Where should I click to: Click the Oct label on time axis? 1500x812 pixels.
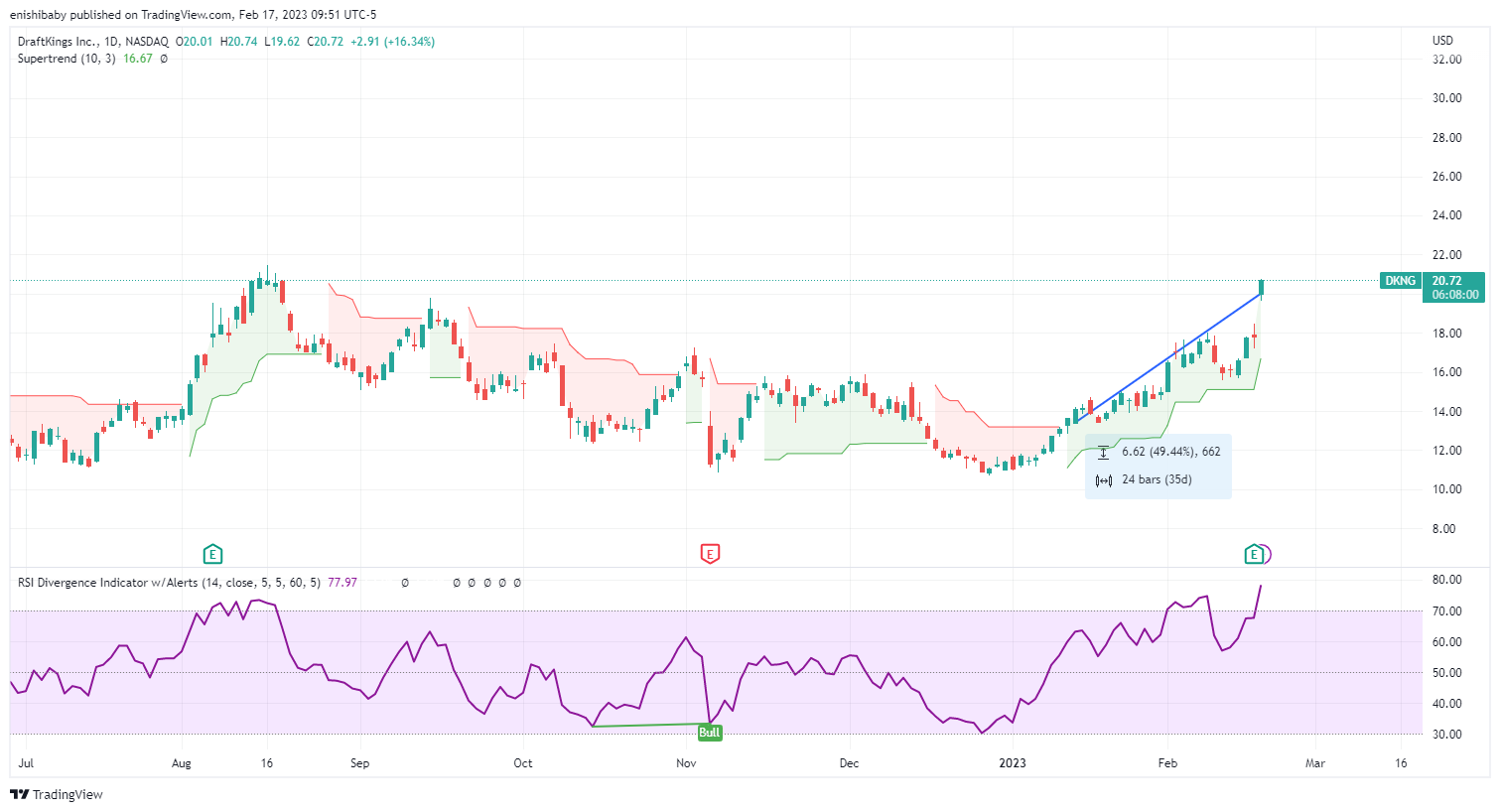pyautogui.click(x=523, y=763)
